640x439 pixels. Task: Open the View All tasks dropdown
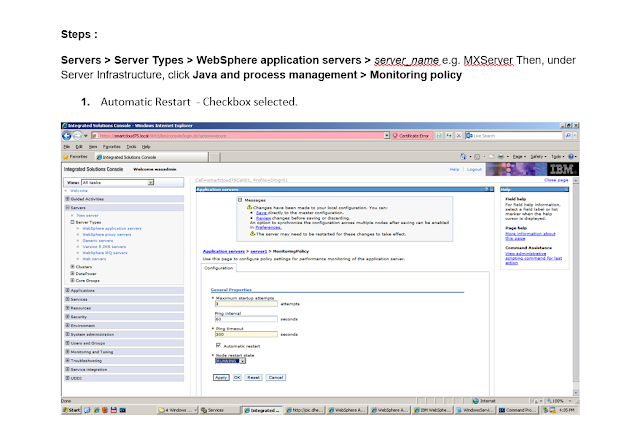(x=118, y=182)
